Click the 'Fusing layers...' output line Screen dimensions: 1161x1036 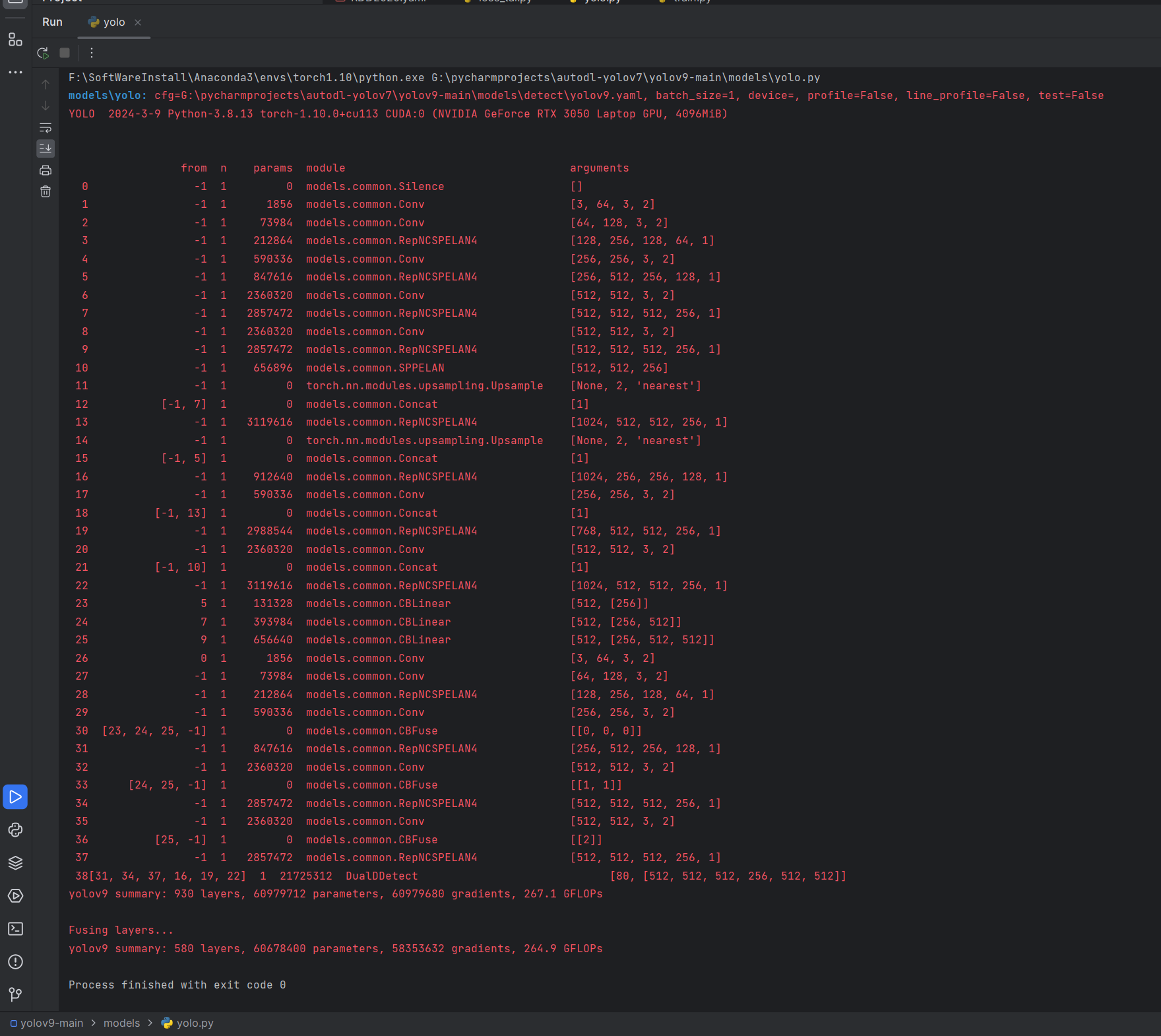121,930
